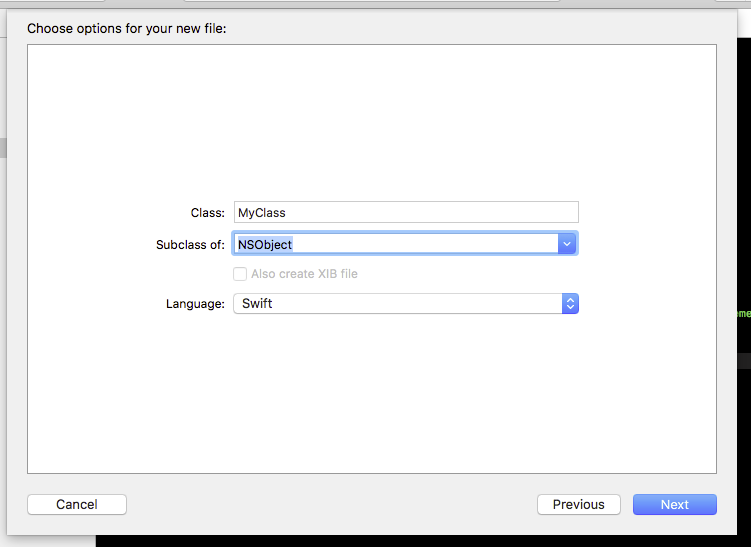Image resolution: width=751 pixels, height=547 pixels.
Task: Click the green text at right window edge
Action: (744, 314)
